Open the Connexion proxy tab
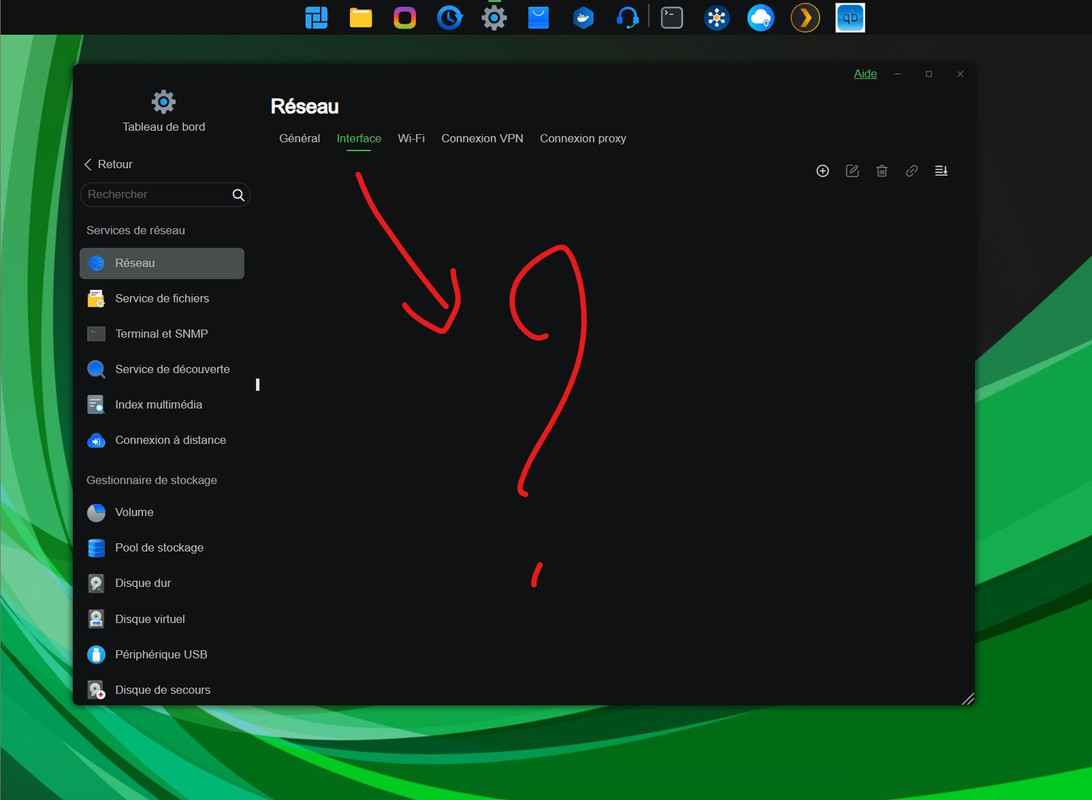 click(583, 139)
